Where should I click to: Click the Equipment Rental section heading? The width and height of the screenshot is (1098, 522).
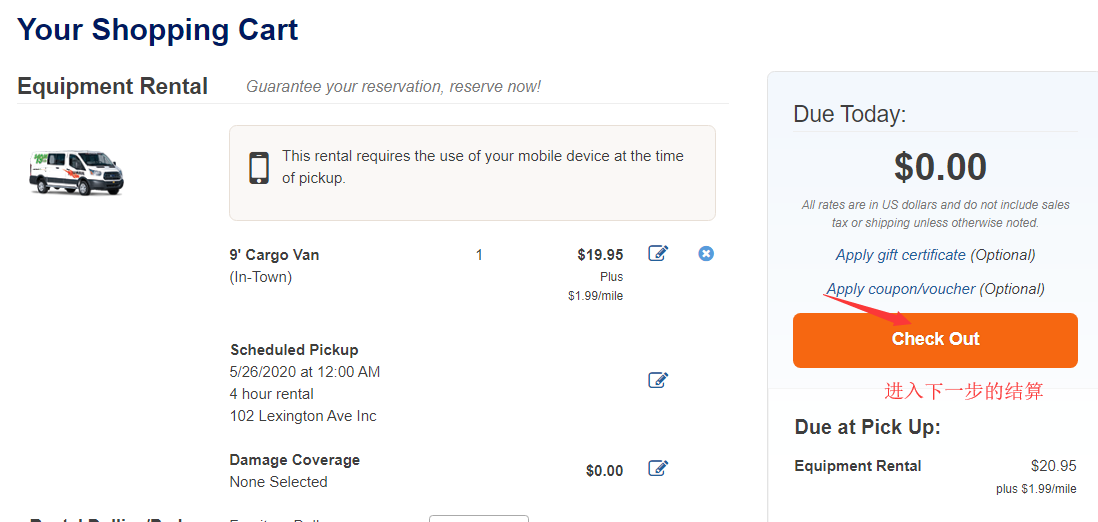112,87
